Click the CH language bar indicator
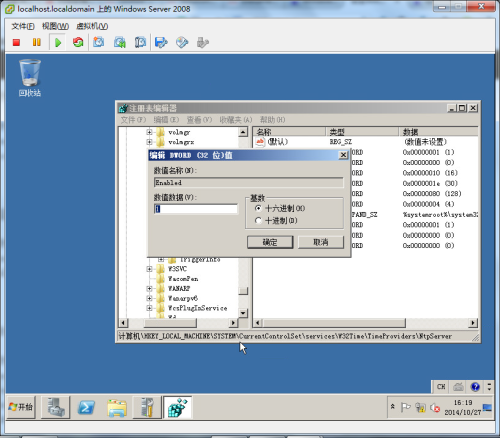The width and height of the screenshot is (500, 438). pos(441,387)
